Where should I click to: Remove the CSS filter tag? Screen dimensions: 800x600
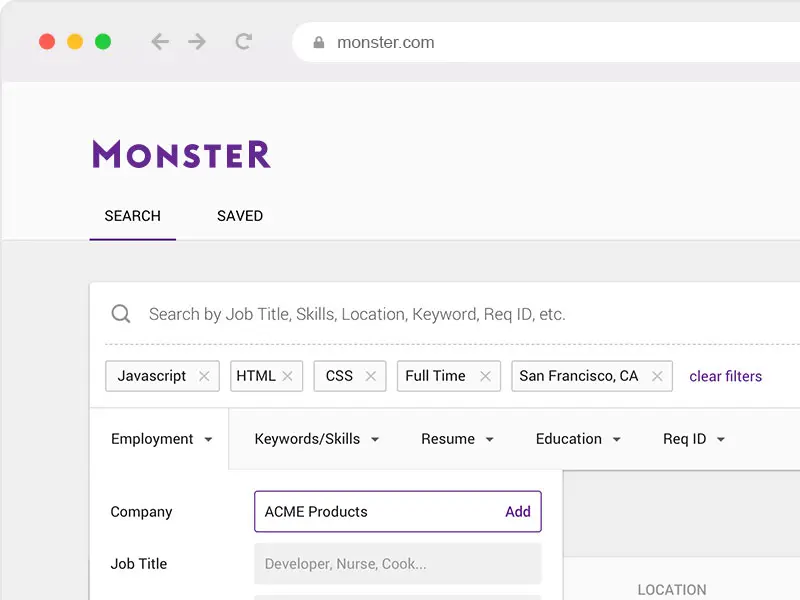[370, 376]
